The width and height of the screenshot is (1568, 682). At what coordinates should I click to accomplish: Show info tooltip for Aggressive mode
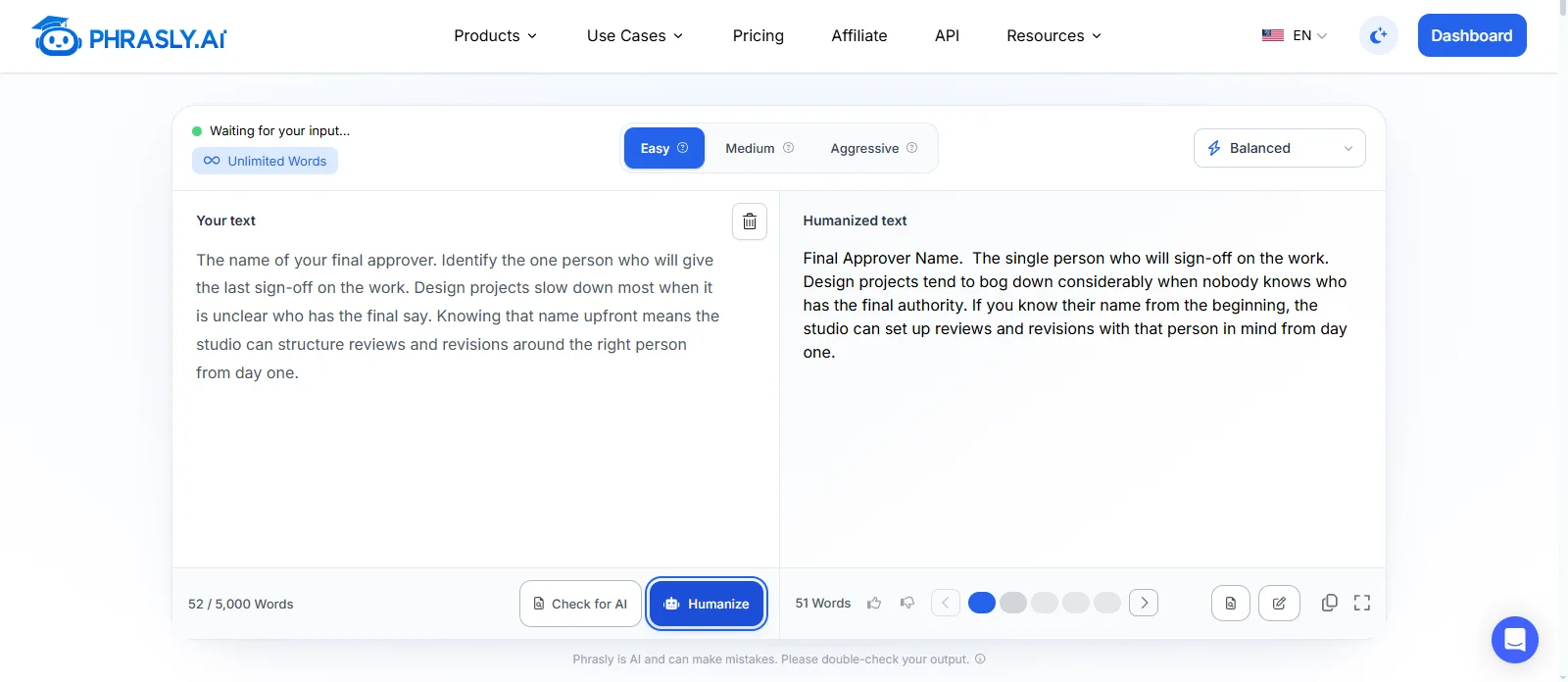click(911, 148)
